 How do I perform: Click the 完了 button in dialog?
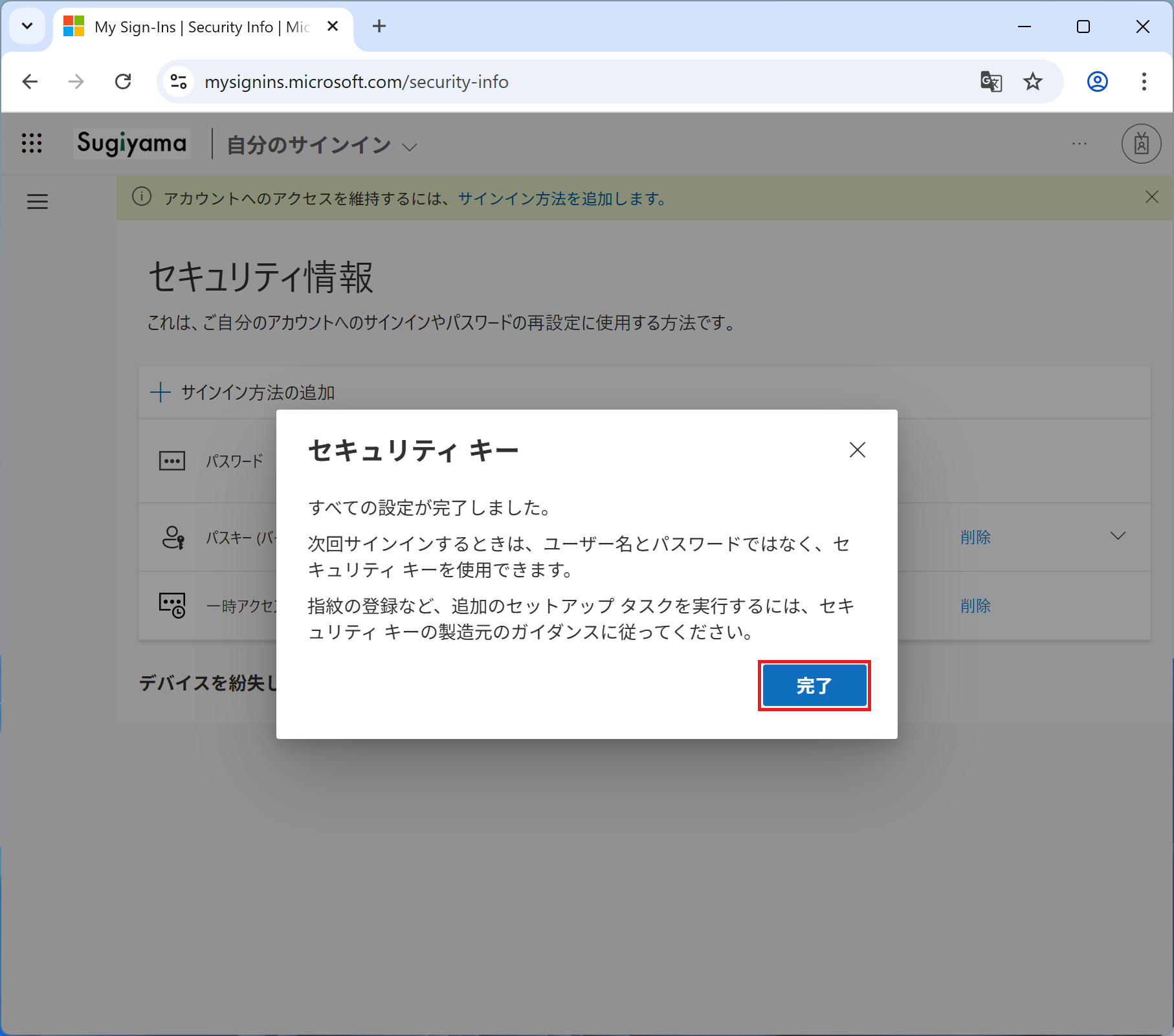click(814, 685)
